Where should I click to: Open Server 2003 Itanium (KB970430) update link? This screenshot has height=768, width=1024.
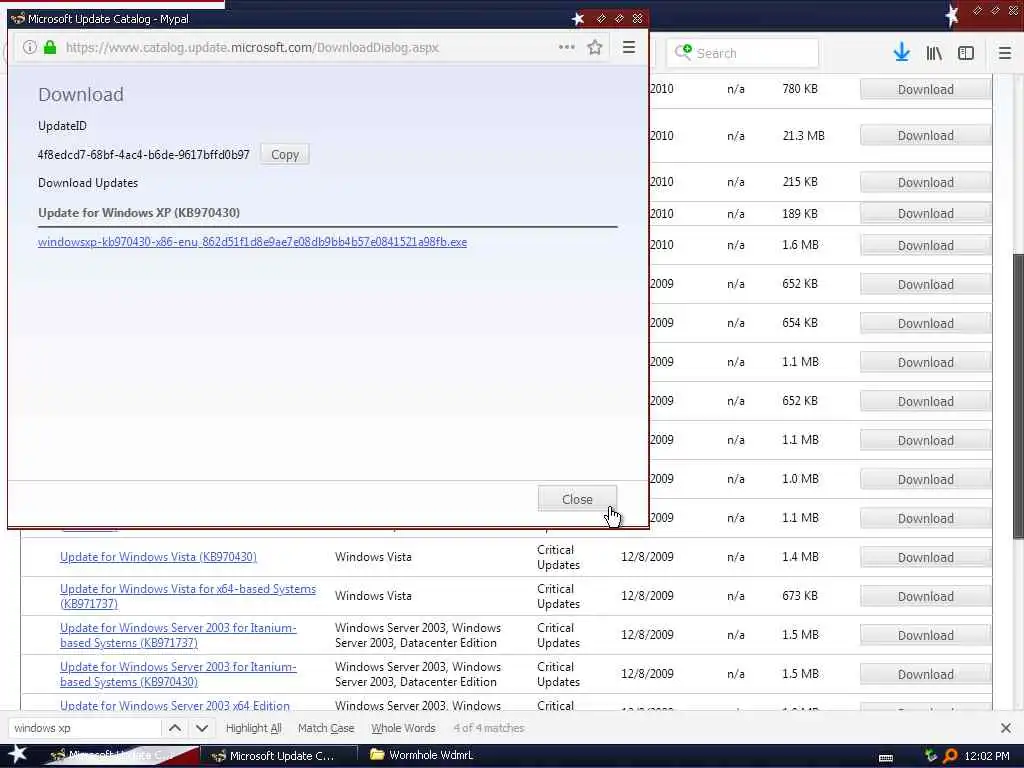click(178, 674)
